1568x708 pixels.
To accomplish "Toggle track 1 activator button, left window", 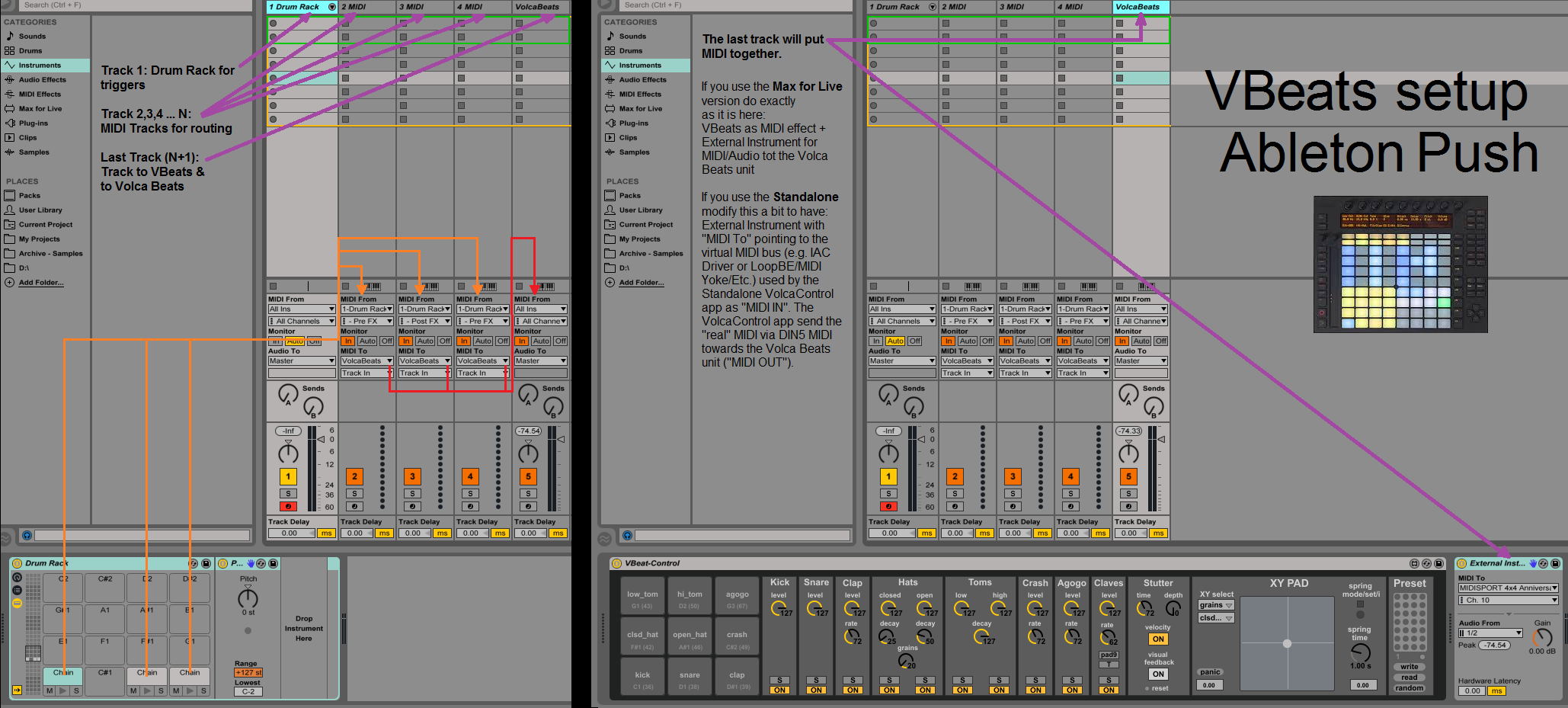I will pyautogui.click(x=288, y=476).
